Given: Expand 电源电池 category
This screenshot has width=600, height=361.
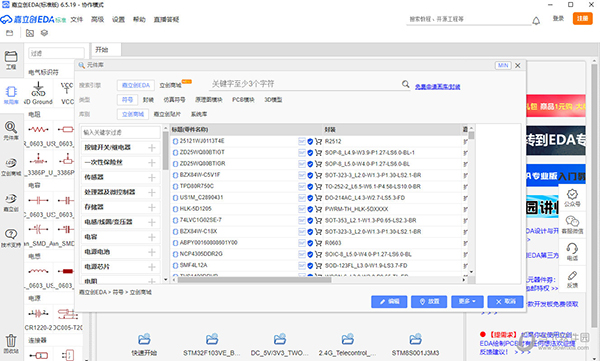Looking at the screenshot, I should (x=152, y=252).
